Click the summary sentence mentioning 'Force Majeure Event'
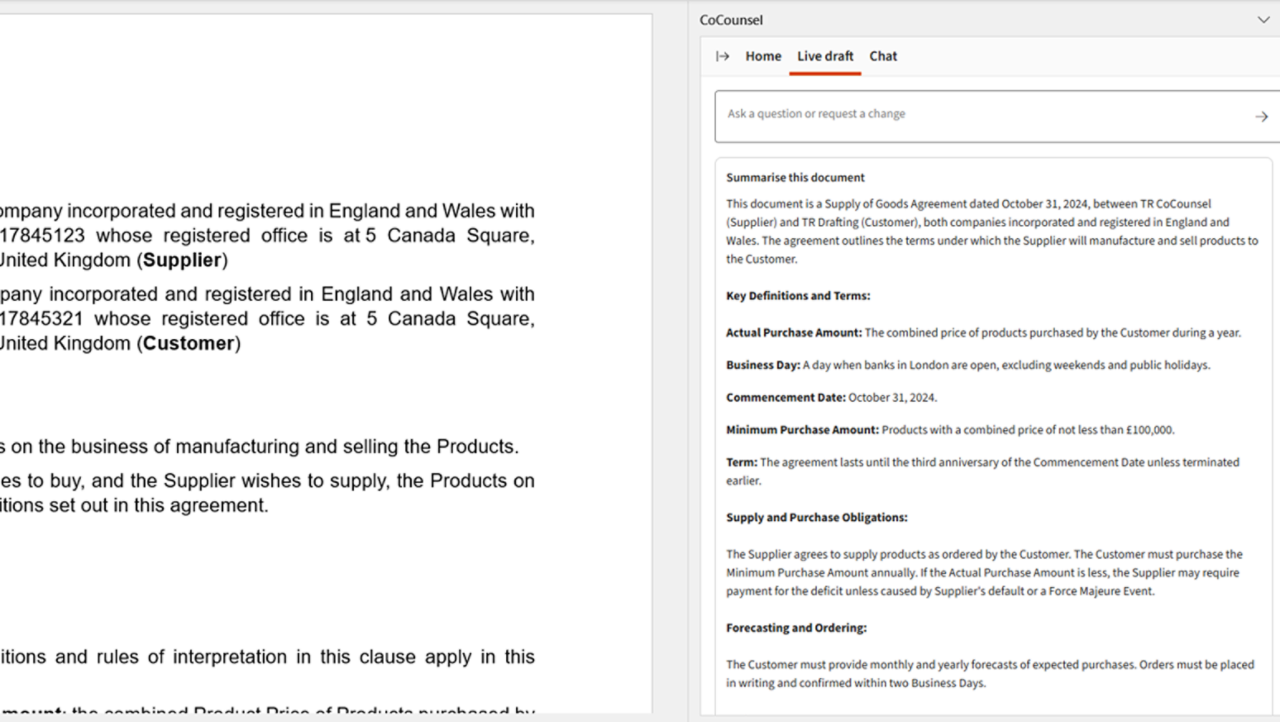 985,582
